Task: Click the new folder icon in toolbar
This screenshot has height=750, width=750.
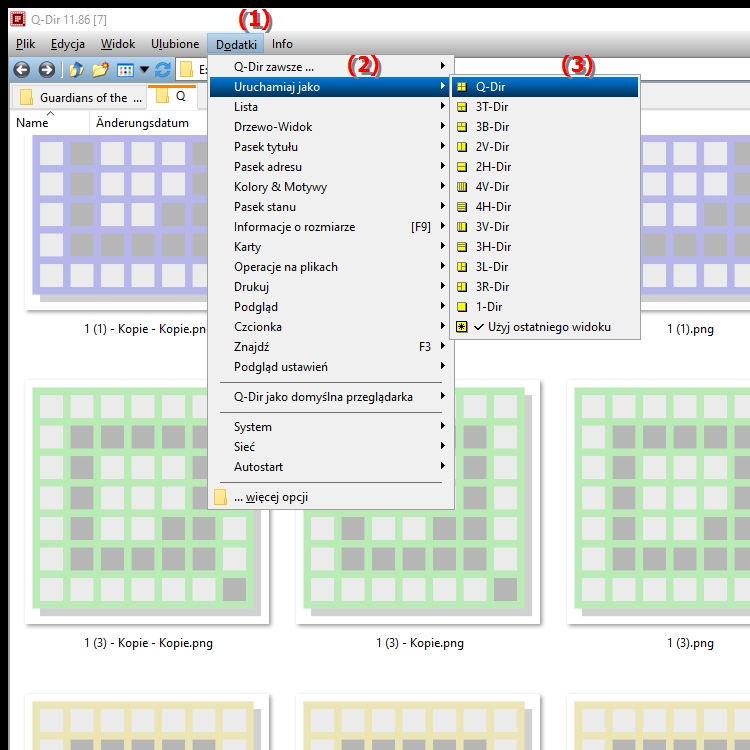Action: 100,70
